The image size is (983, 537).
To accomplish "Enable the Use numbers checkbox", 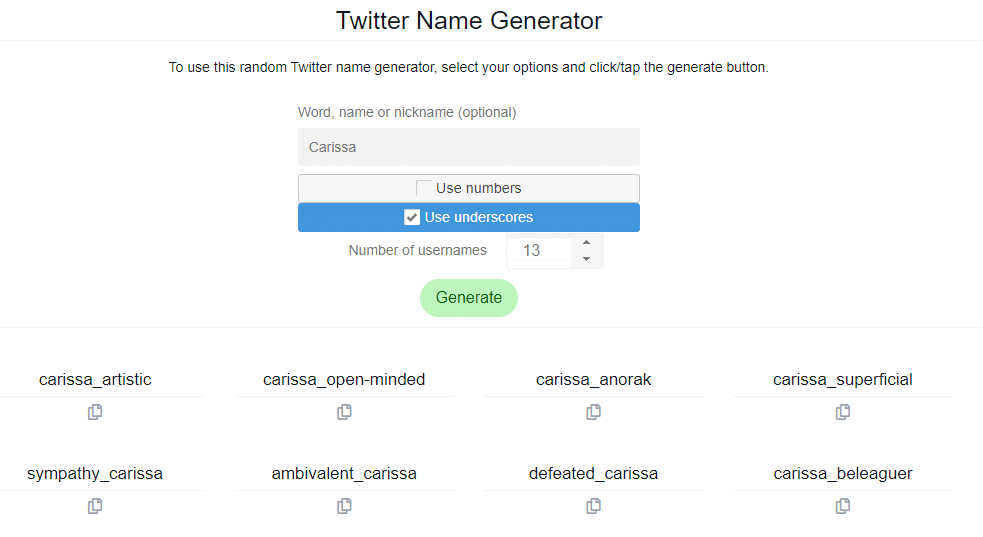I will 424,188.
